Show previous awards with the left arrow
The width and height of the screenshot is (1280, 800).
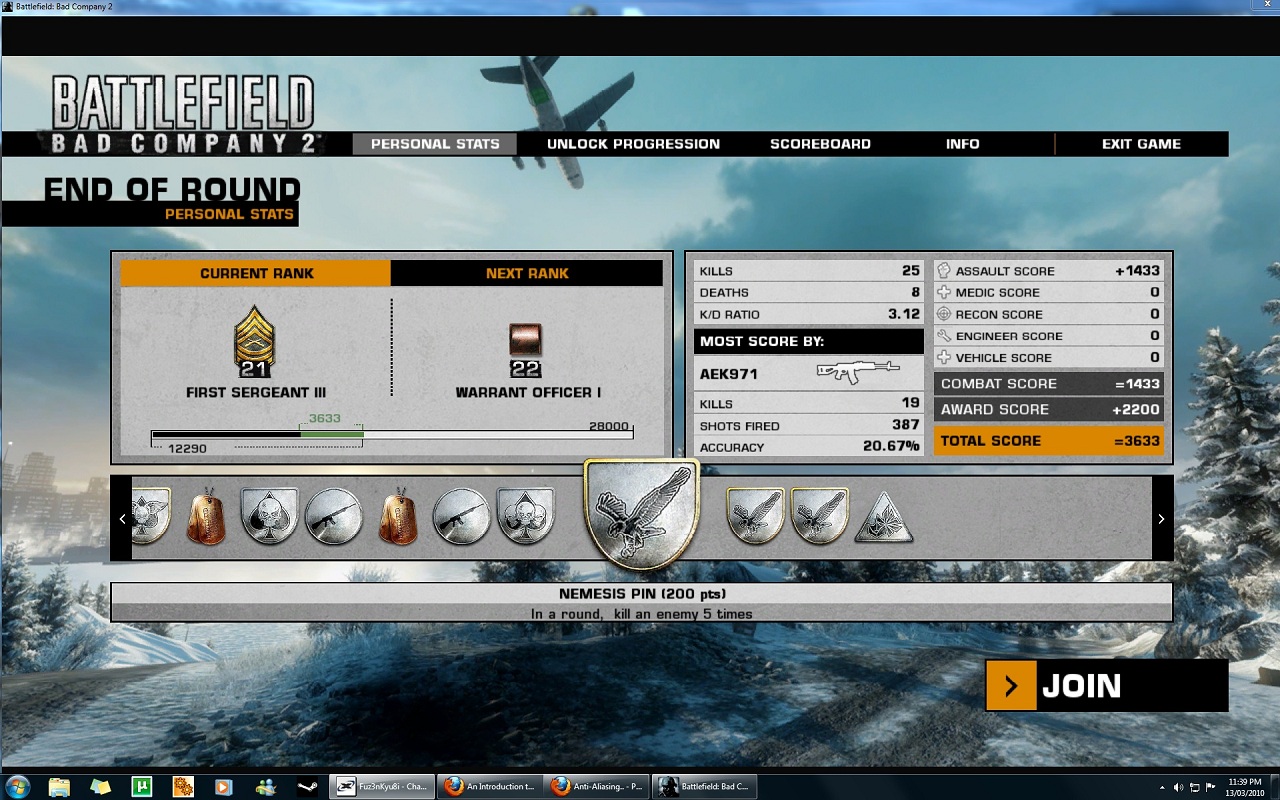click(122, 518)
